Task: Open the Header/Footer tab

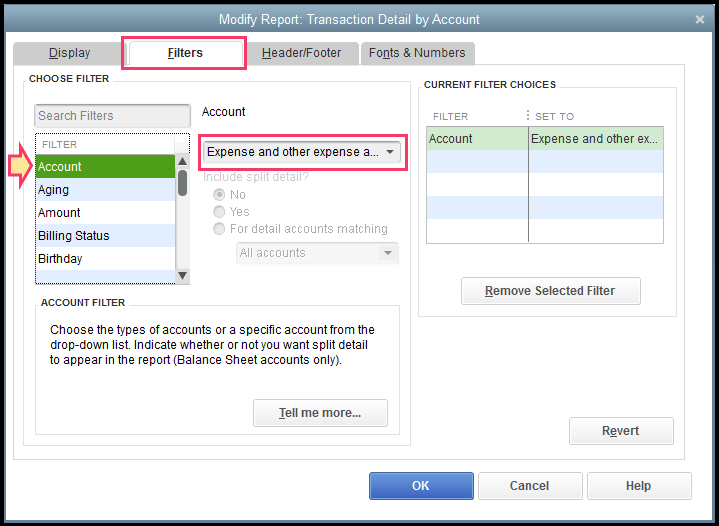Action: point(301,53)
